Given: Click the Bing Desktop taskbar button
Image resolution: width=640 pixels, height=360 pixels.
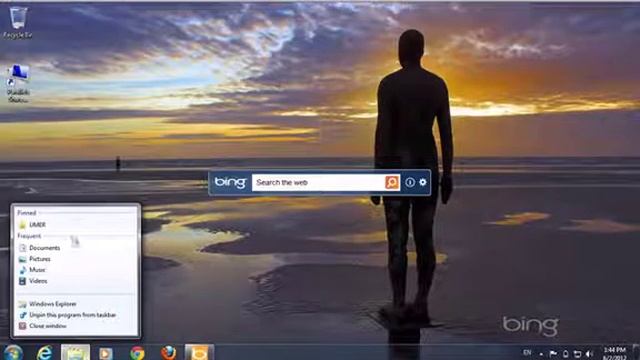Looking at the screenshot, I should pyautogui.click(x=199, y=353).
